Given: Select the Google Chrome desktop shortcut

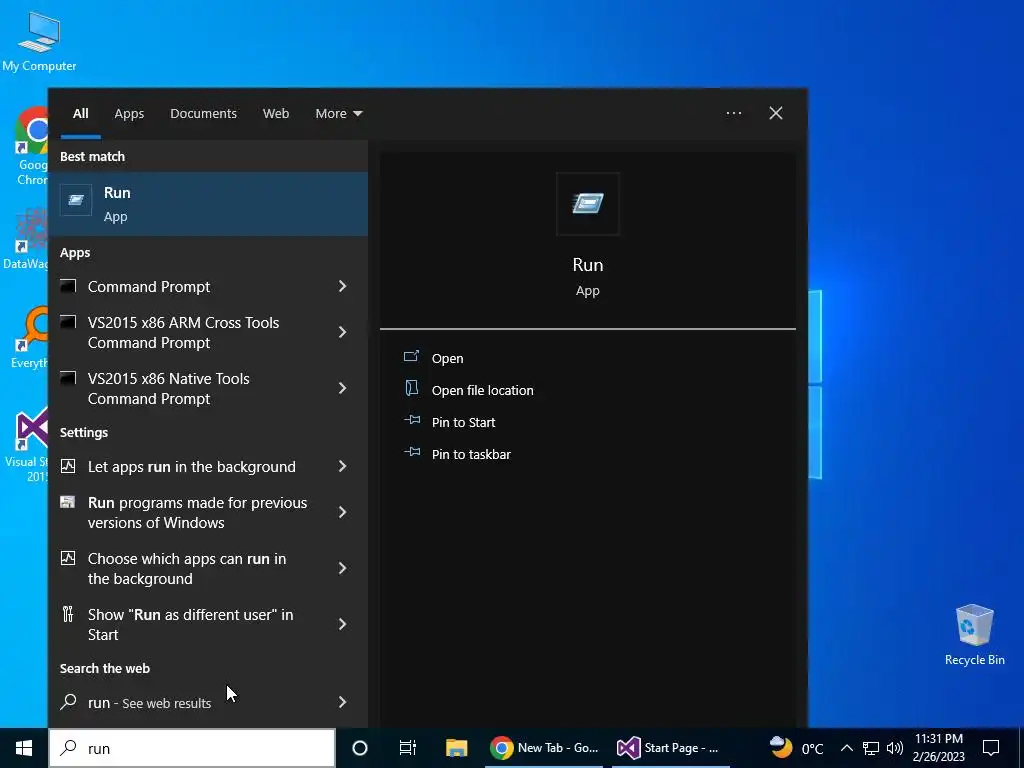Looking at the screenshot, I should click(x=31, y=146).
